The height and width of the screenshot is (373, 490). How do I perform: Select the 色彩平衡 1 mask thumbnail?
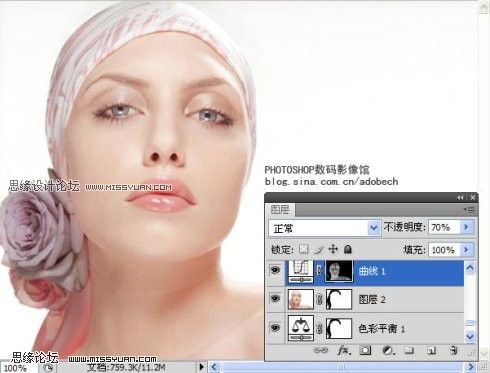(x=339, y=328)
